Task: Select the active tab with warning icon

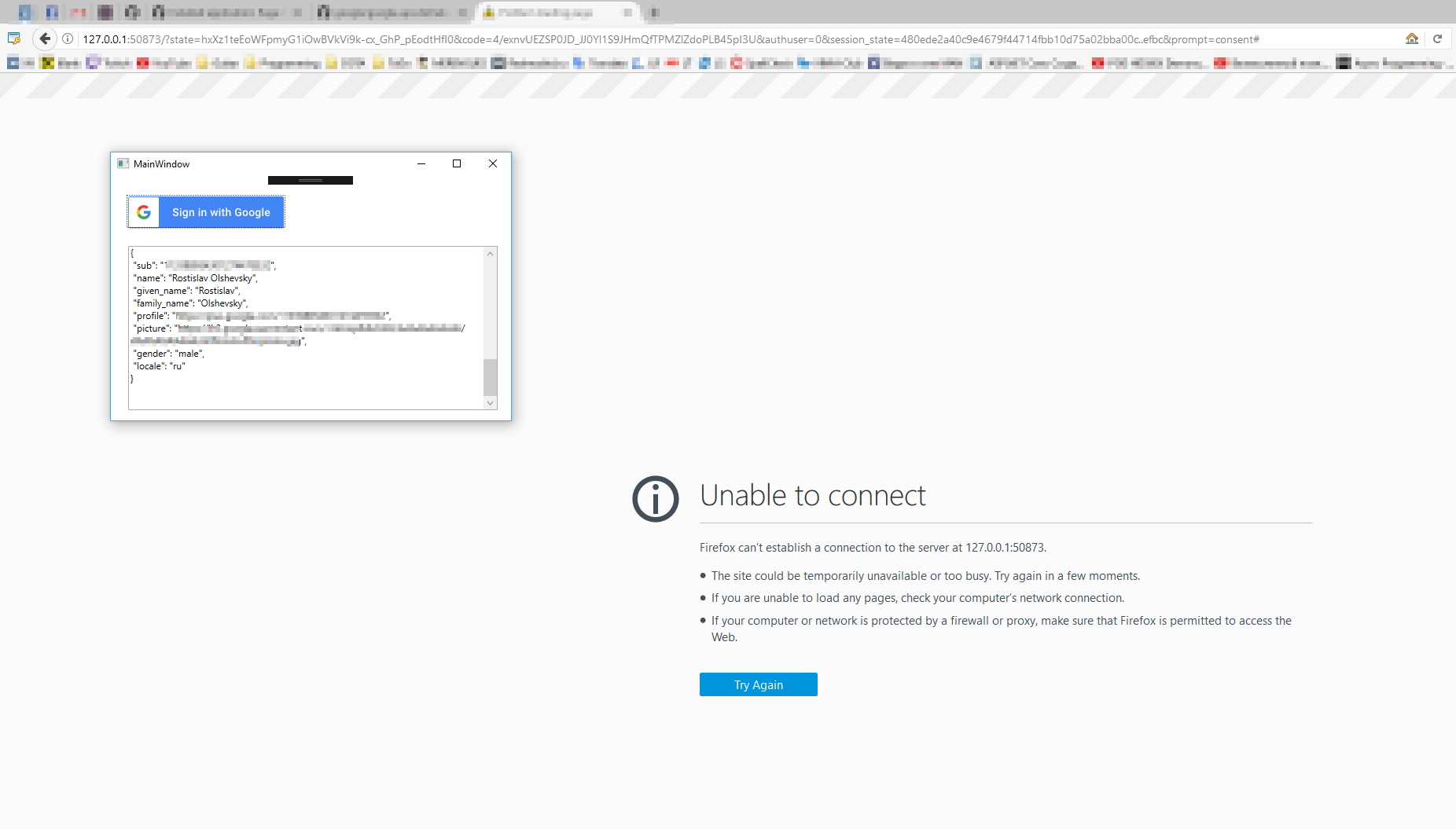Action: 558,13
